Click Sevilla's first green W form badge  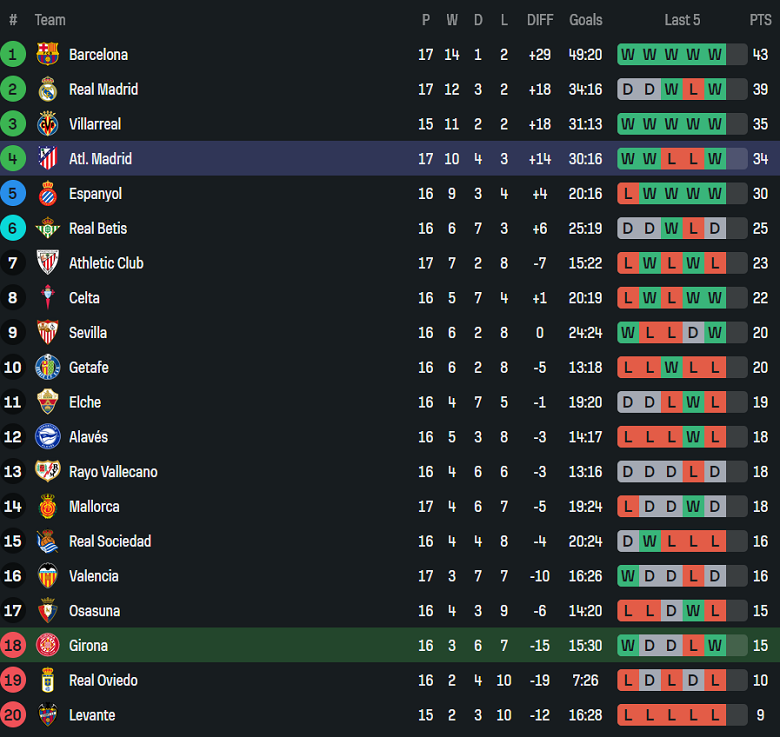coord(628,332)
